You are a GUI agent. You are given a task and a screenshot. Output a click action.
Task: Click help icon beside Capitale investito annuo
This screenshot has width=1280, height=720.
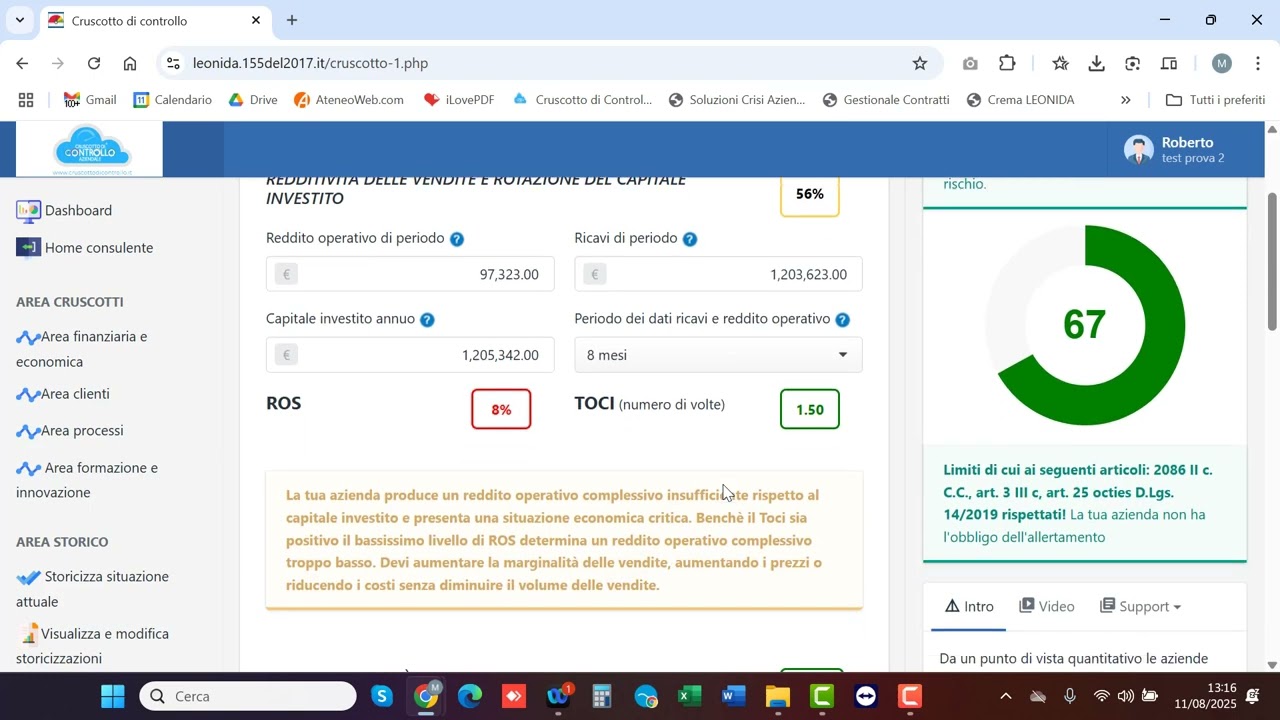point(427,320)
